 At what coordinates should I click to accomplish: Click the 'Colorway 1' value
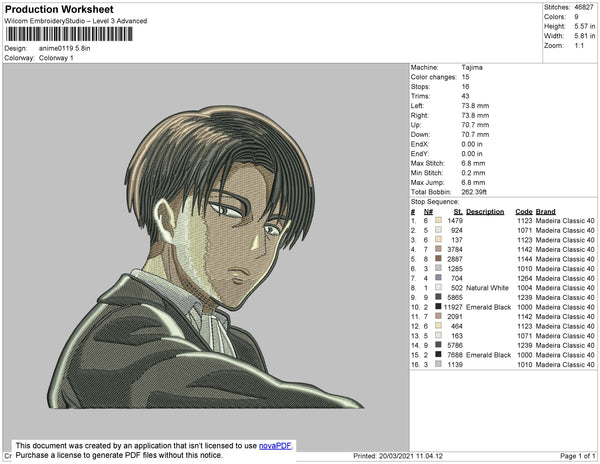[x=56, y=58]
